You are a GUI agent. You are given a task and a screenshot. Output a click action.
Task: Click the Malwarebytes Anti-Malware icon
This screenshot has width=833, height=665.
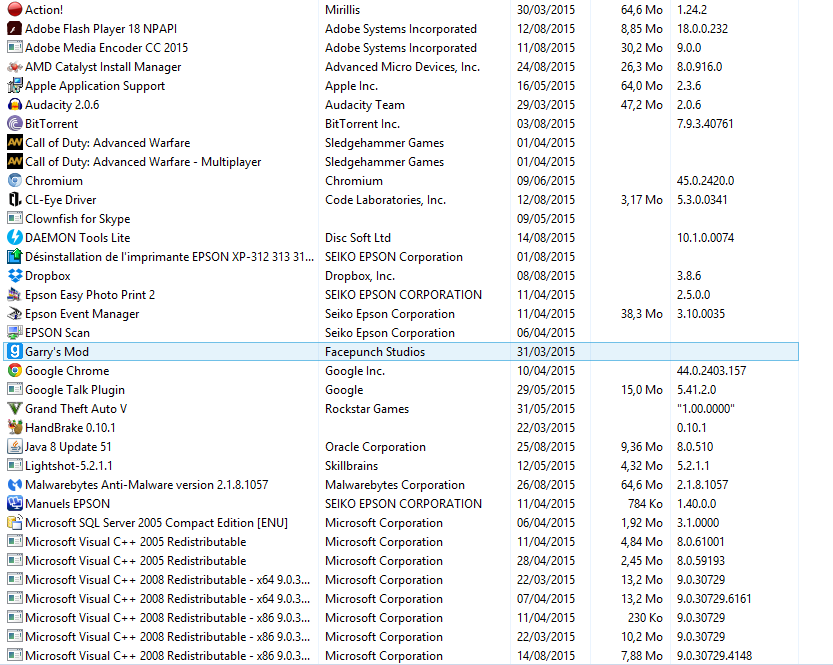(15, 484)
